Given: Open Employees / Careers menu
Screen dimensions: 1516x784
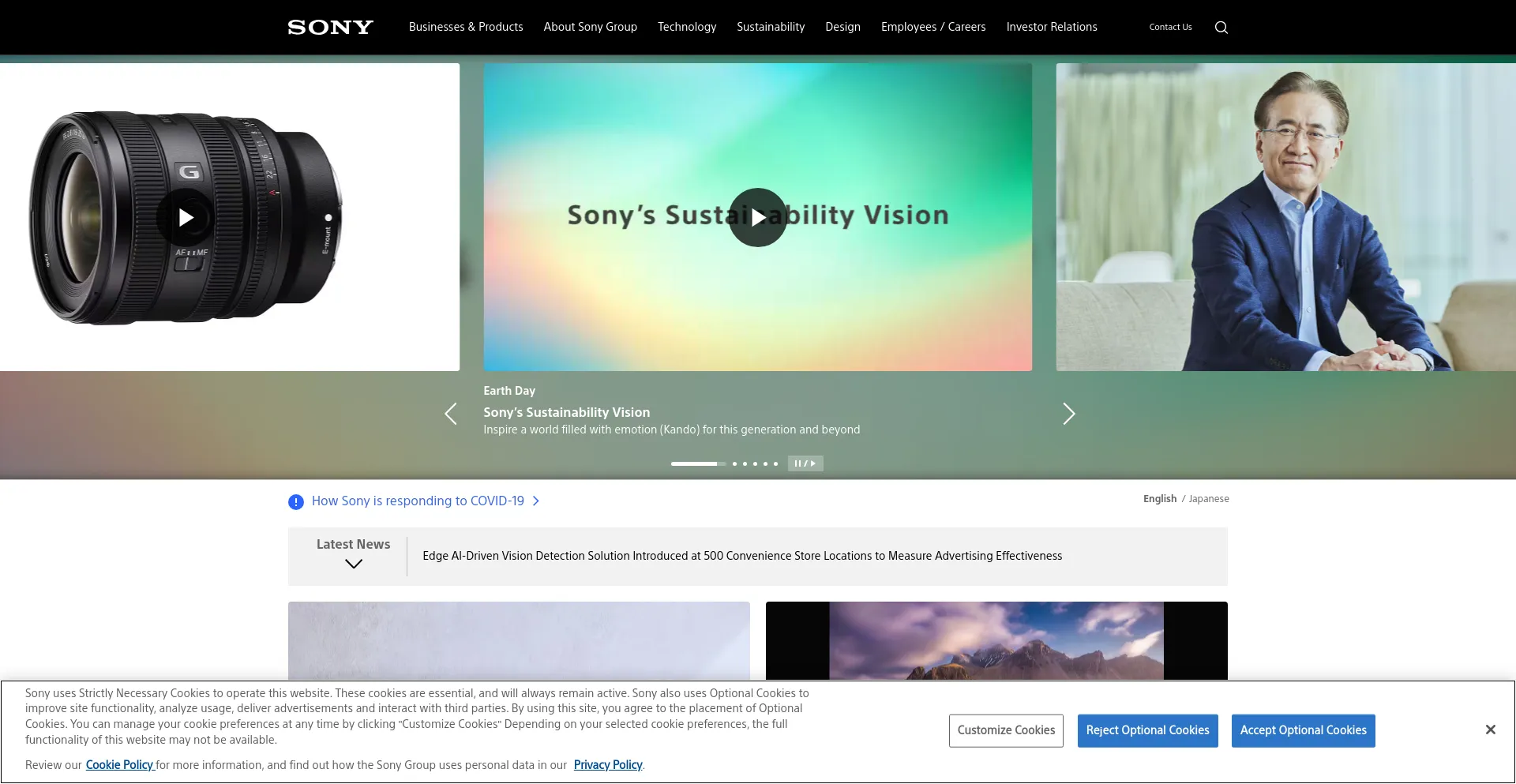Looking at the screenshot, I should pos(933,27).
